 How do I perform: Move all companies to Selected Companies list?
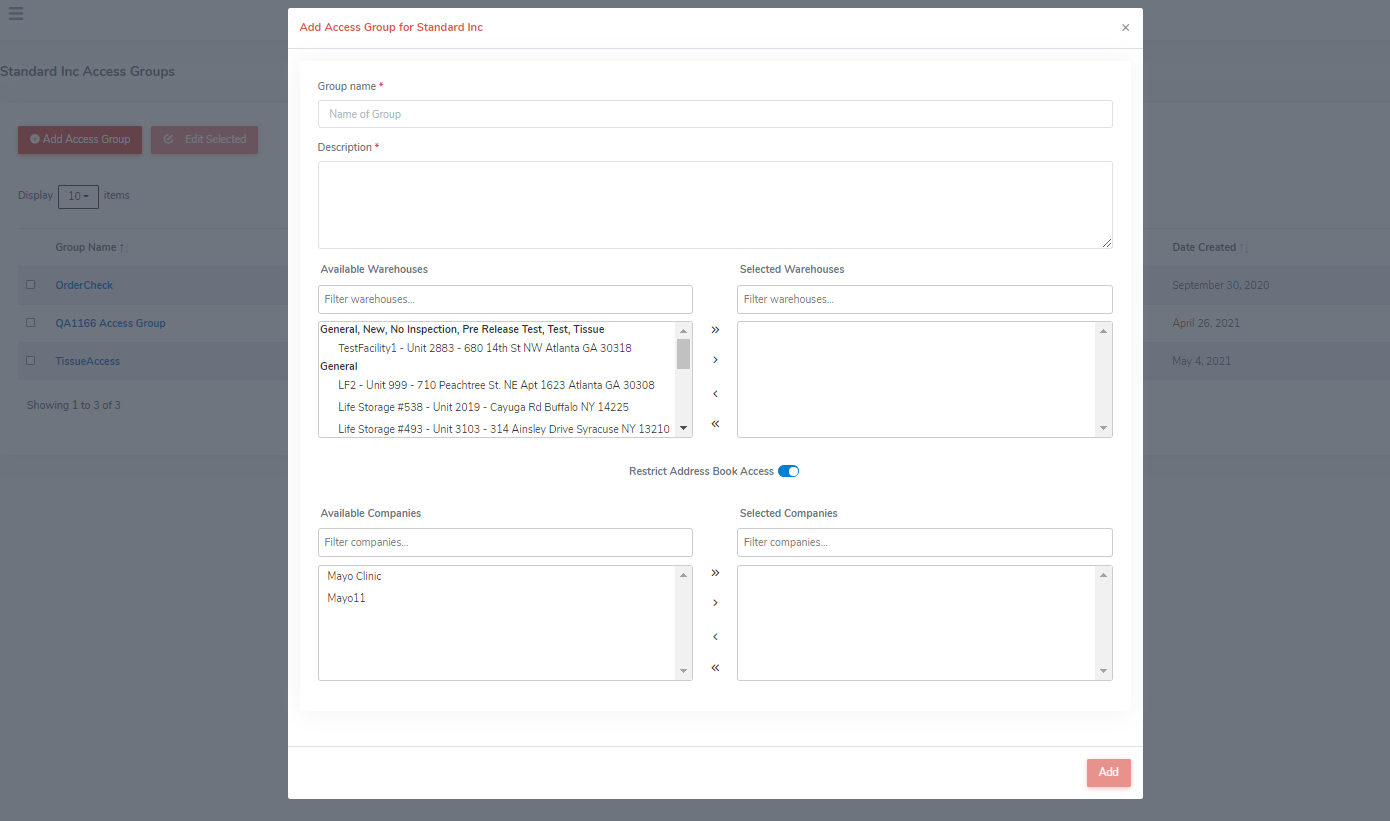[x=714, y=572]
